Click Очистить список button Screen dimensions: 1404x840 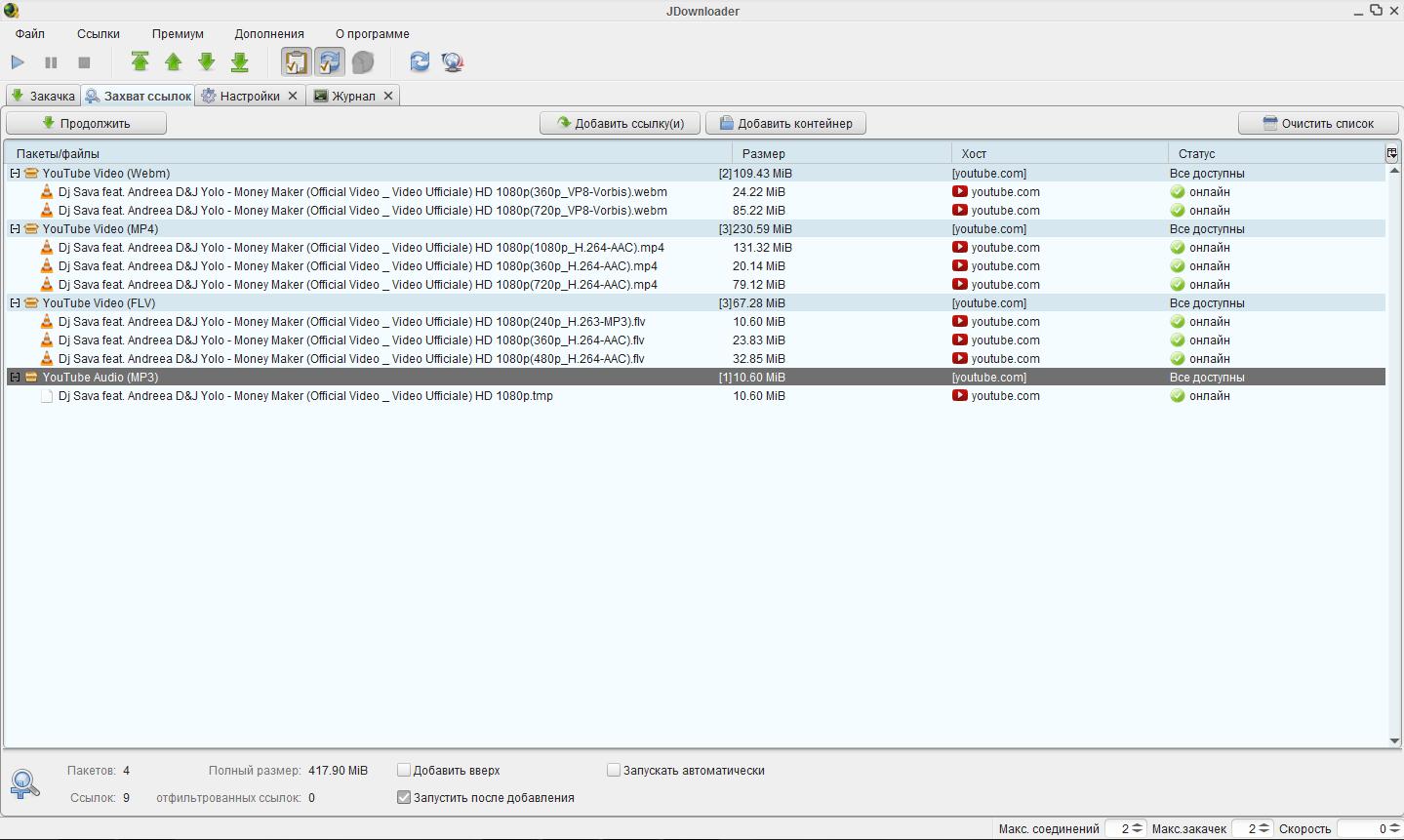pos(1318,123)
